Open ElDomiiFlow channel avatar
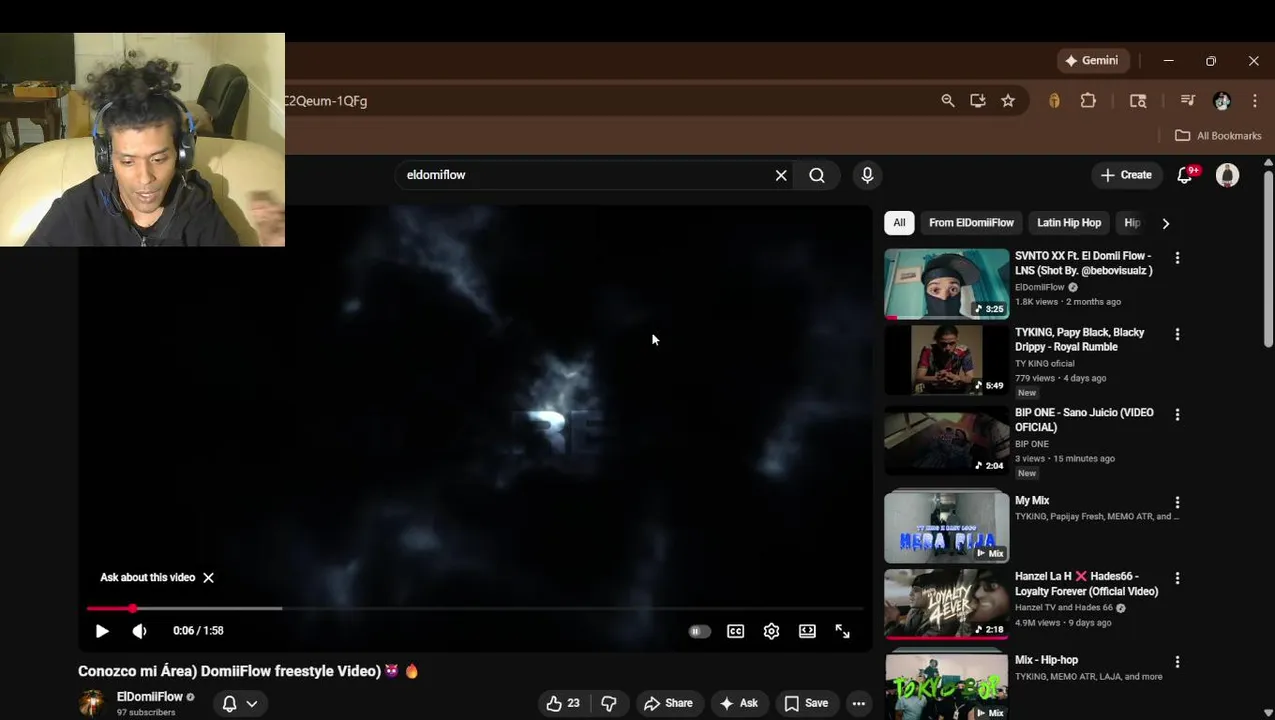This screenshot has height=720, width=1275. [91, 704]
